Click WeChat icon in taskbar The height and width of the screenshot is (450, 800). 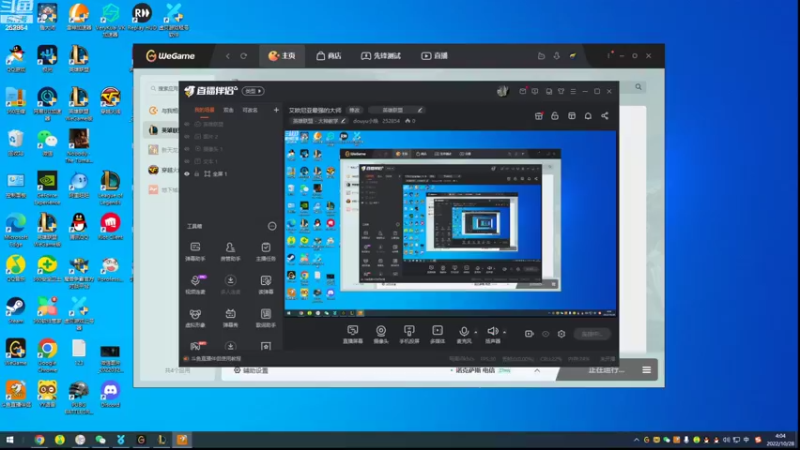pos(101,439)
